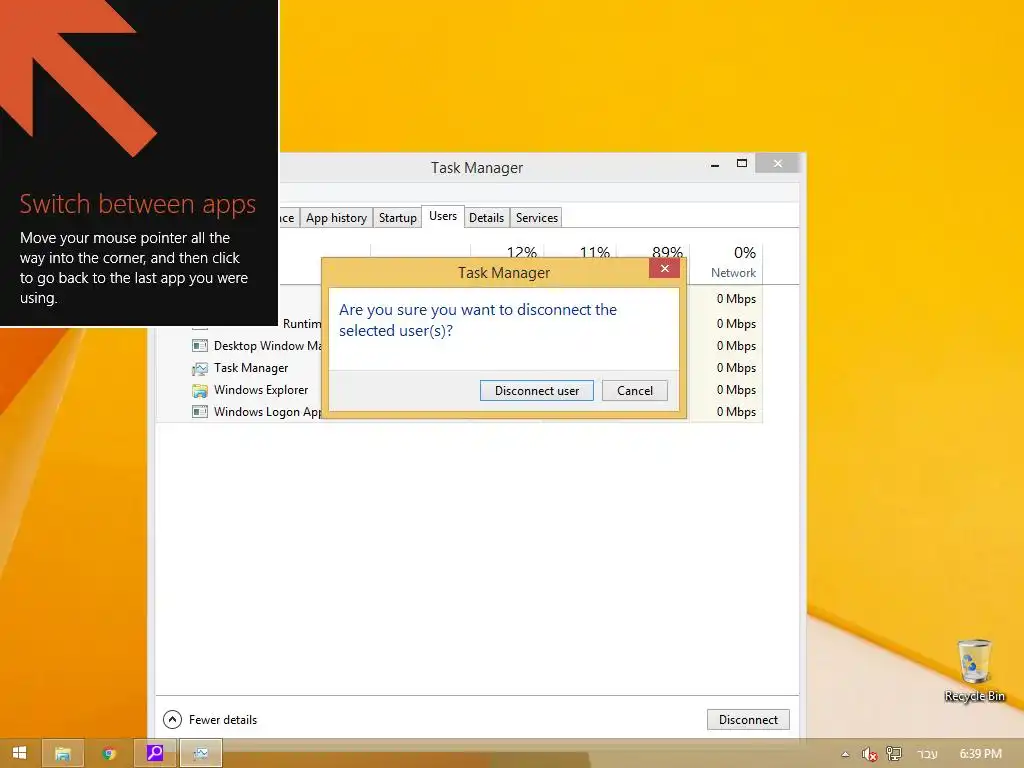The width and height of the screenshot is (1024, 768).
Task: Cancel the disconnect confirmation dialog
Action: 634,391
